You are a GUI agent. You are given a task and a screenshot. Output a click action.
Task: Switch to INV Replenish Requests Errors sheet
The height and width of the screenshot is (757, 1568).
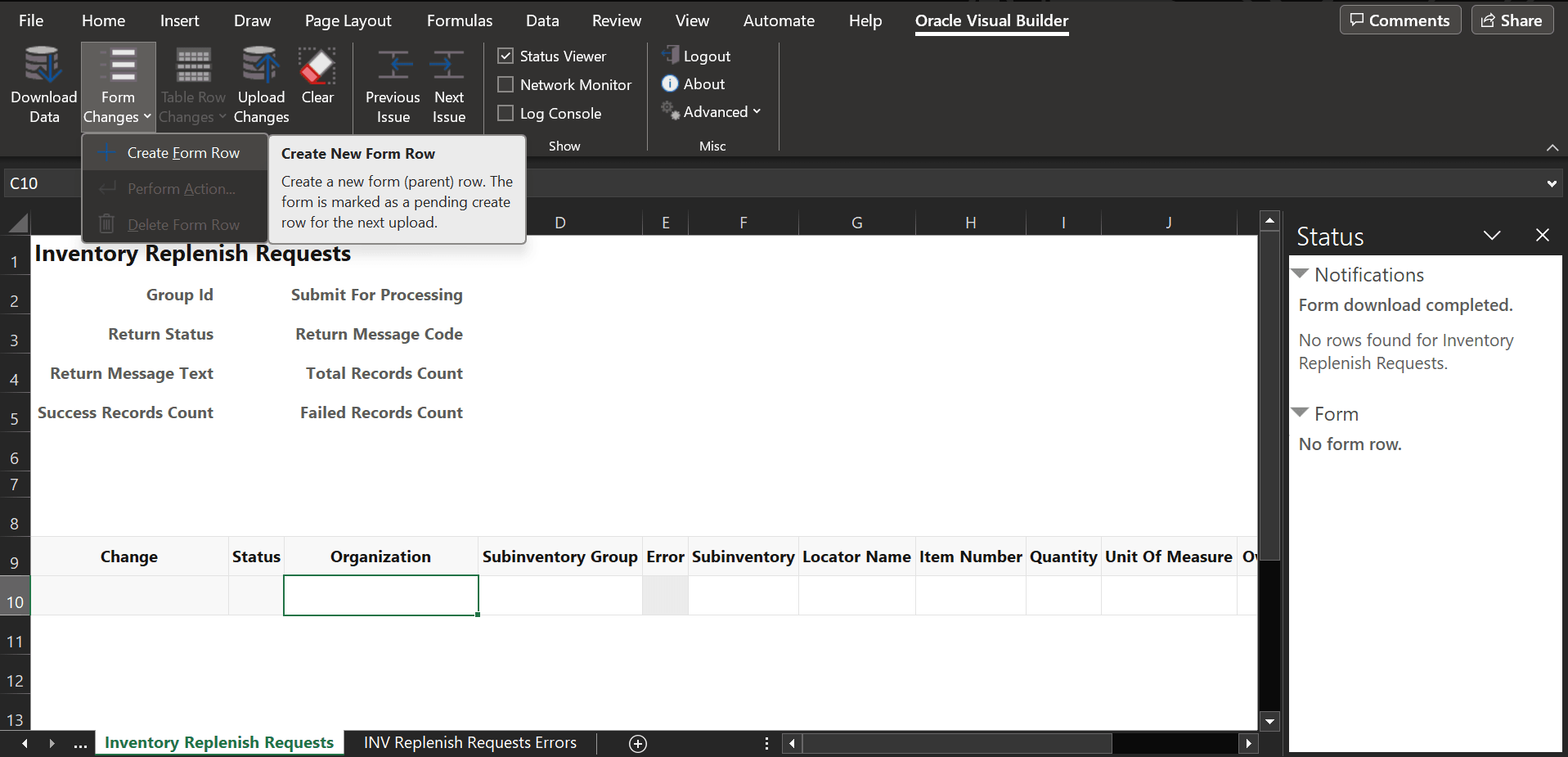coord(470,742)
